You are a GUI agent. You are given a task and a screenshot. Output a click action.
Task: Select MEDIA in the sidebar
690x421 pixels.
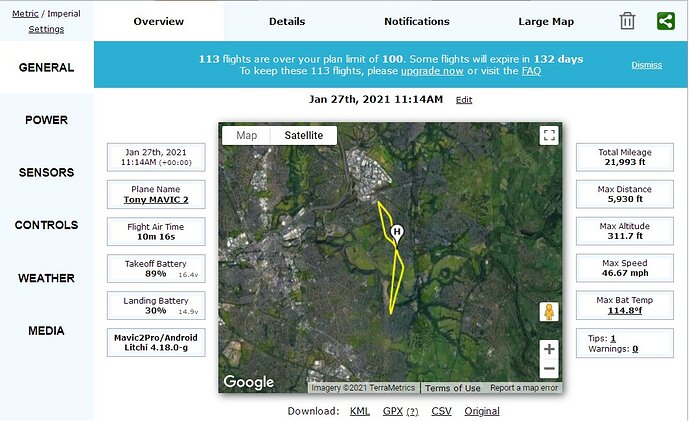tap(46, 331)
